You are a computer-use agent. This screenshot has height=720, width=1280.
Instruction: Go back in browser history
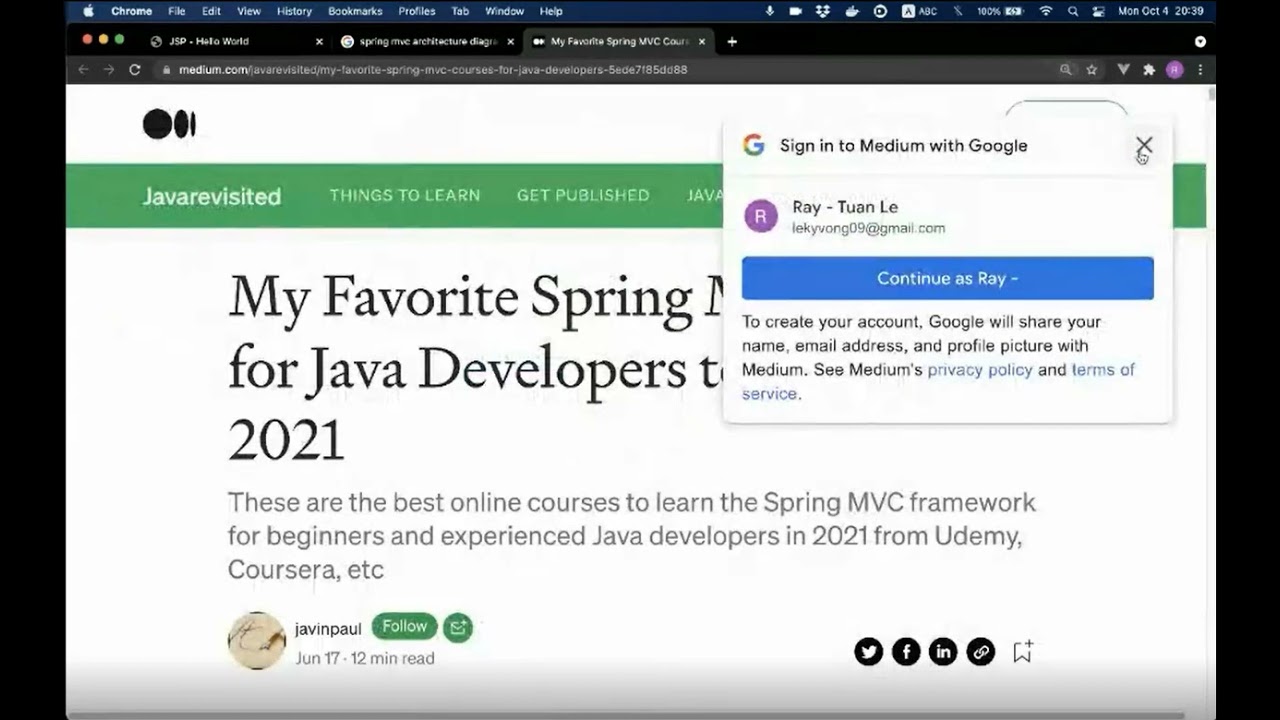83,70
